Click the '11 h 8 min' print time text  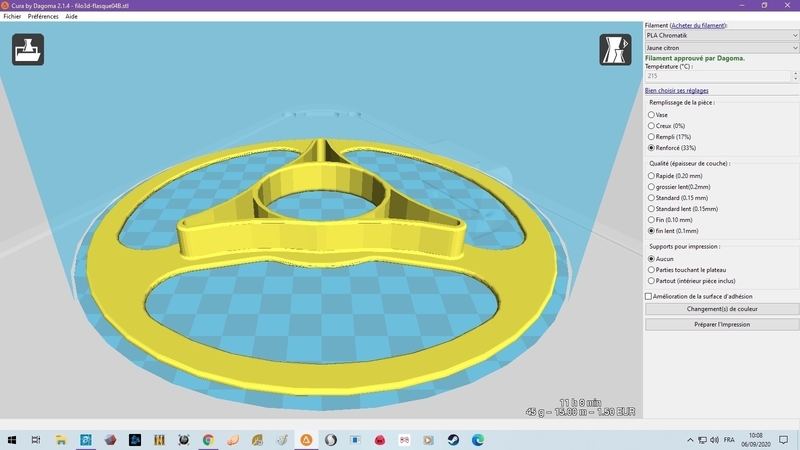(x=580, y=403)
